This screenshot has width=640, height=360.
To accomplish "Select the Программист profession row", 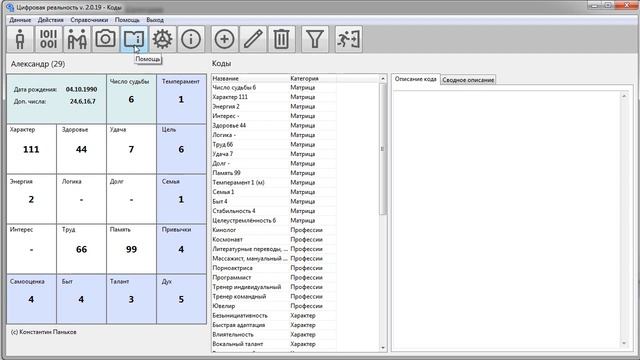I will 273,278.
